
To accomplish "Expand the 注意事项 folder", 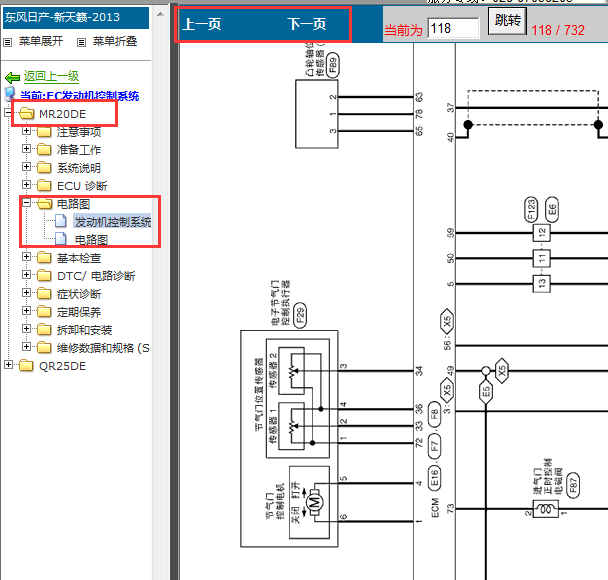I will point(26,131).
